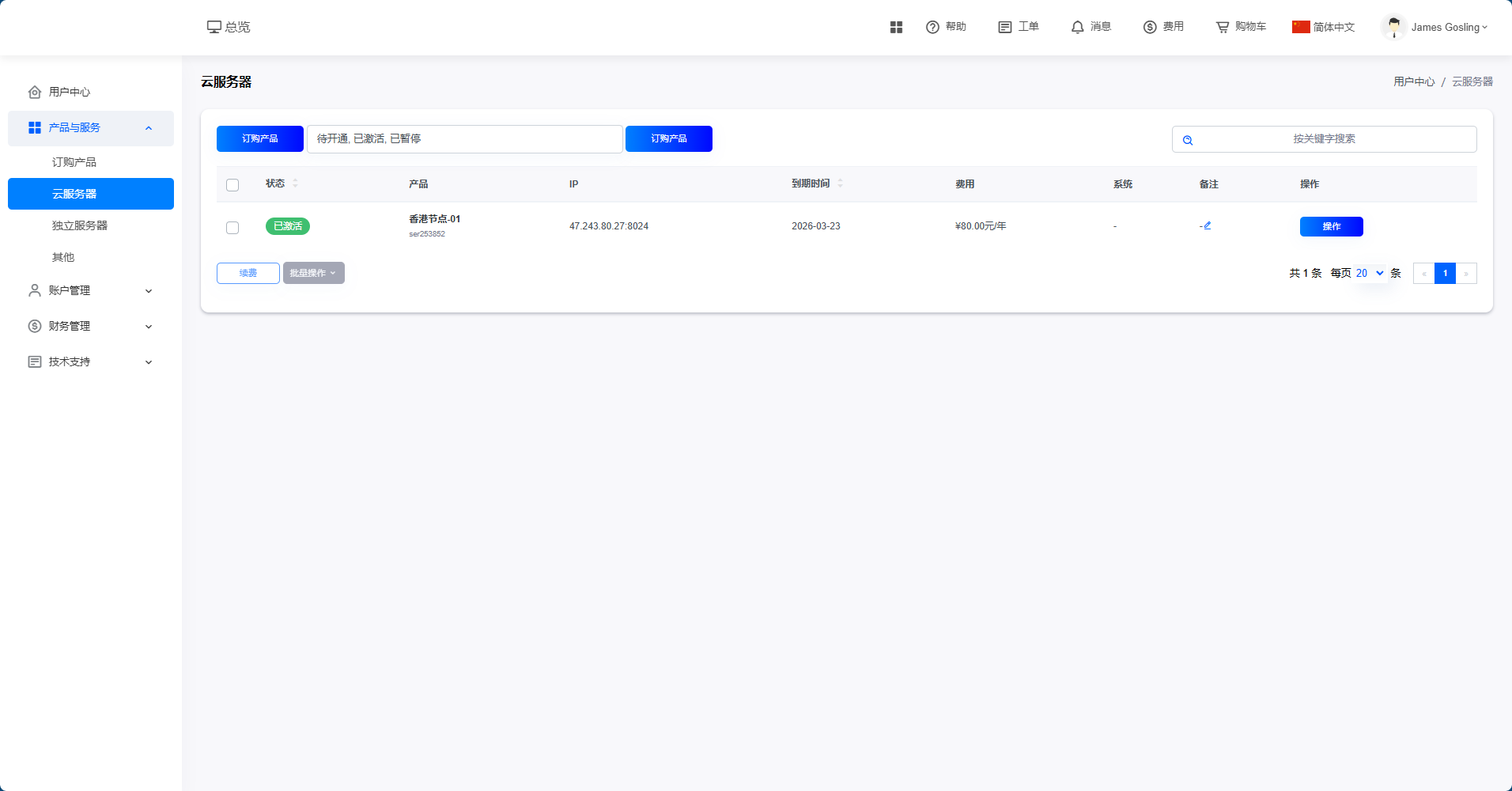Click the 产品 column header

[x=418, y=184]
